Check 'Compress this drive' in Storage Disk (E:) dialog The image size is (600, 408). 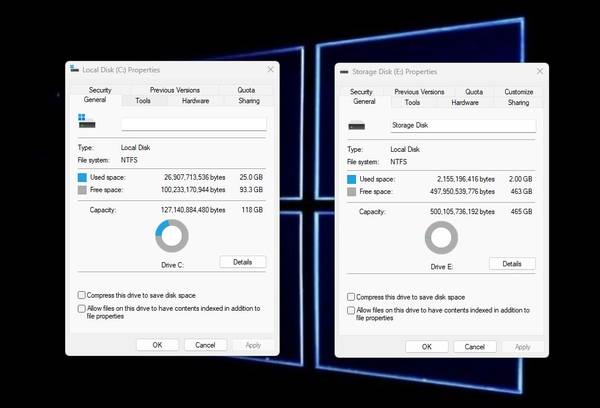point(351,297)
